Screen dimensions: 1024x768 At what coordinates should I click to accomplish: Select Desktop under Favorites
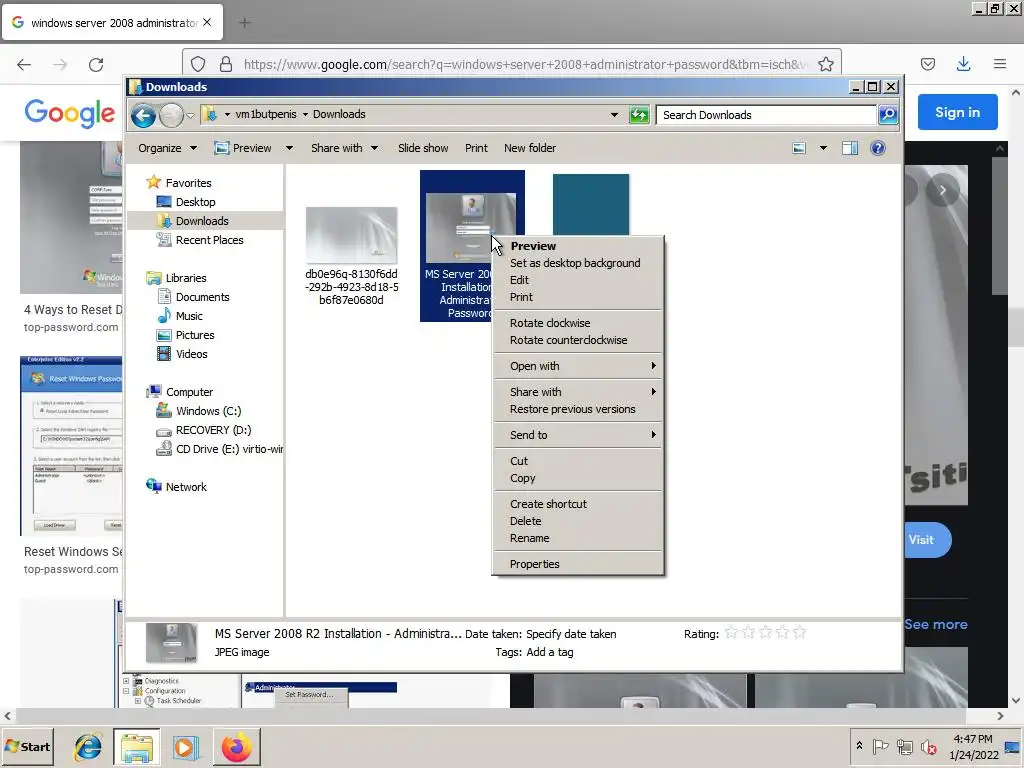pyautogui.click(x=195, y=202)
